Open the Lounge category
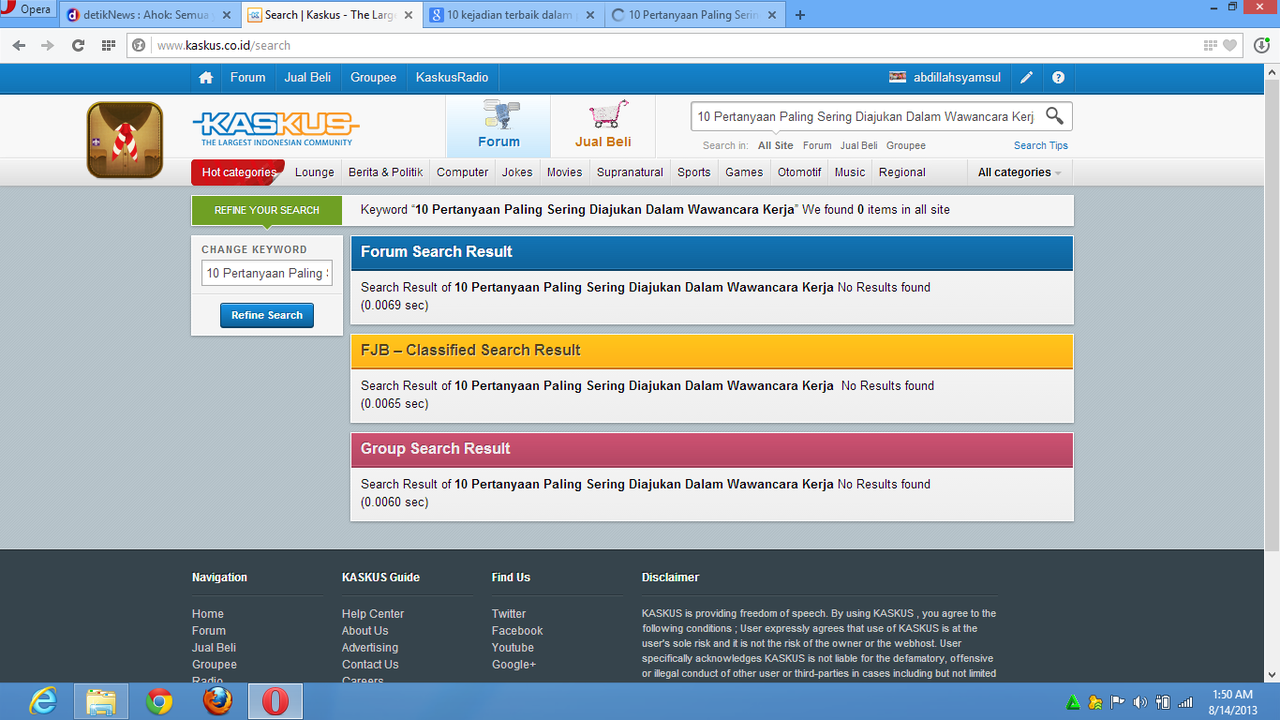 point(315,172)
